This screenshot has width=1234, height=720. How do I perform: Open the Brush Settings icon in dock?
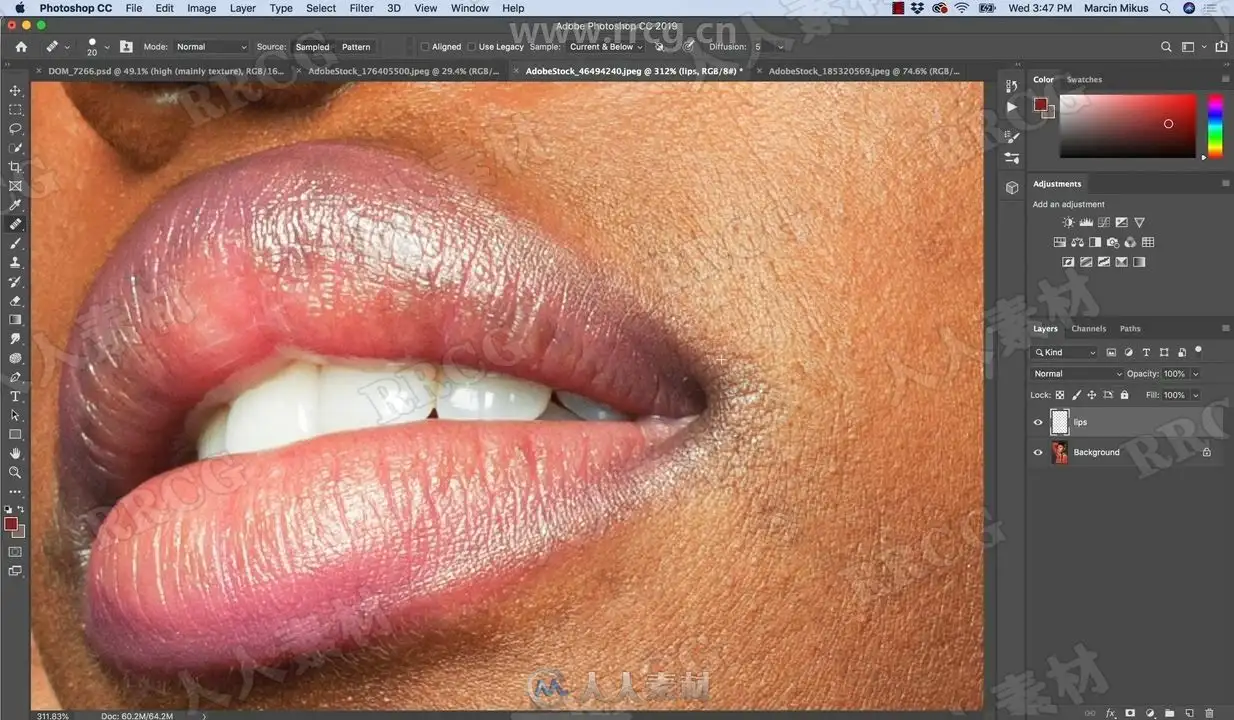1012,138
